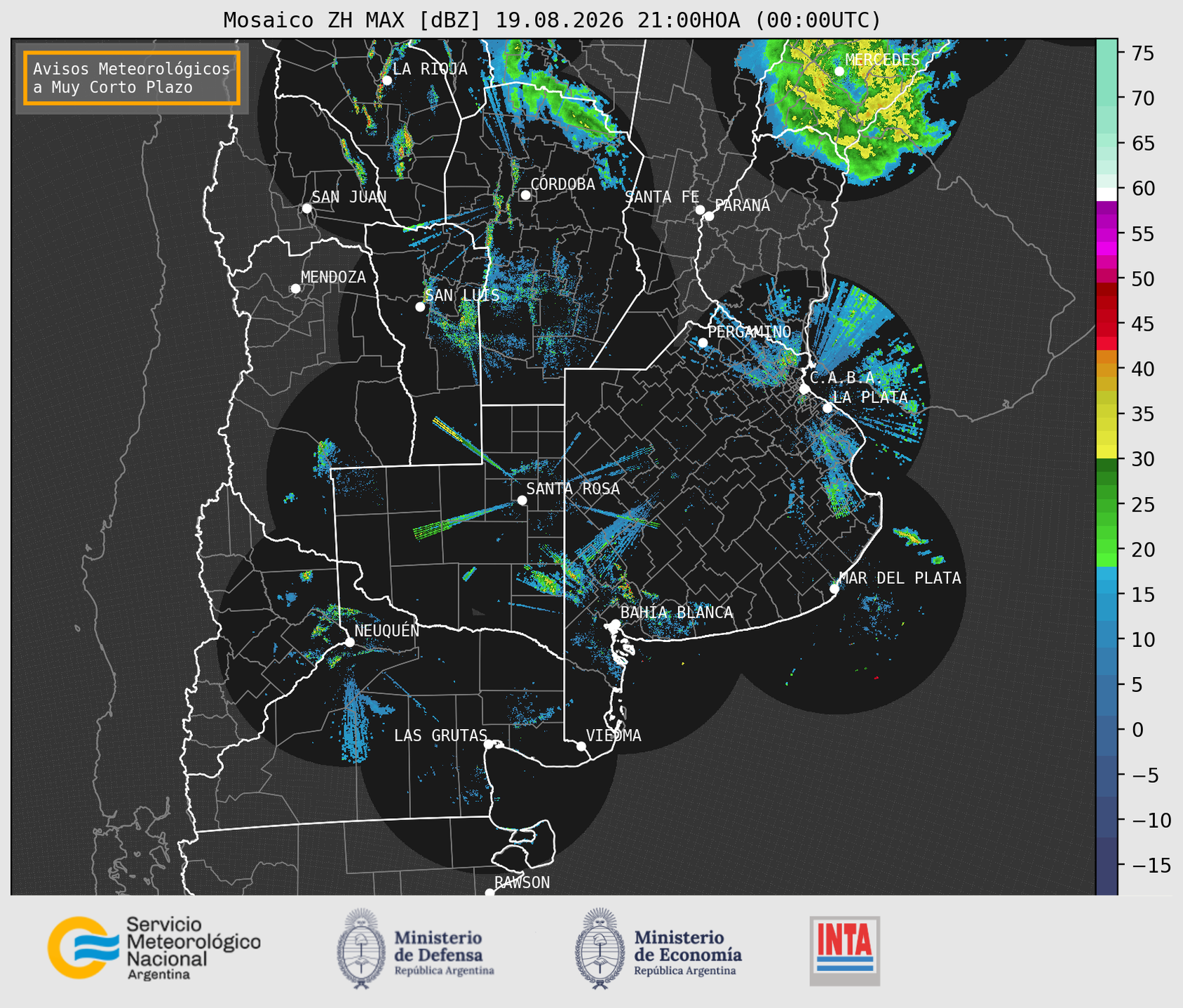
Task: Click the Santa Rosa city marker dot
Action: [522, 500]
